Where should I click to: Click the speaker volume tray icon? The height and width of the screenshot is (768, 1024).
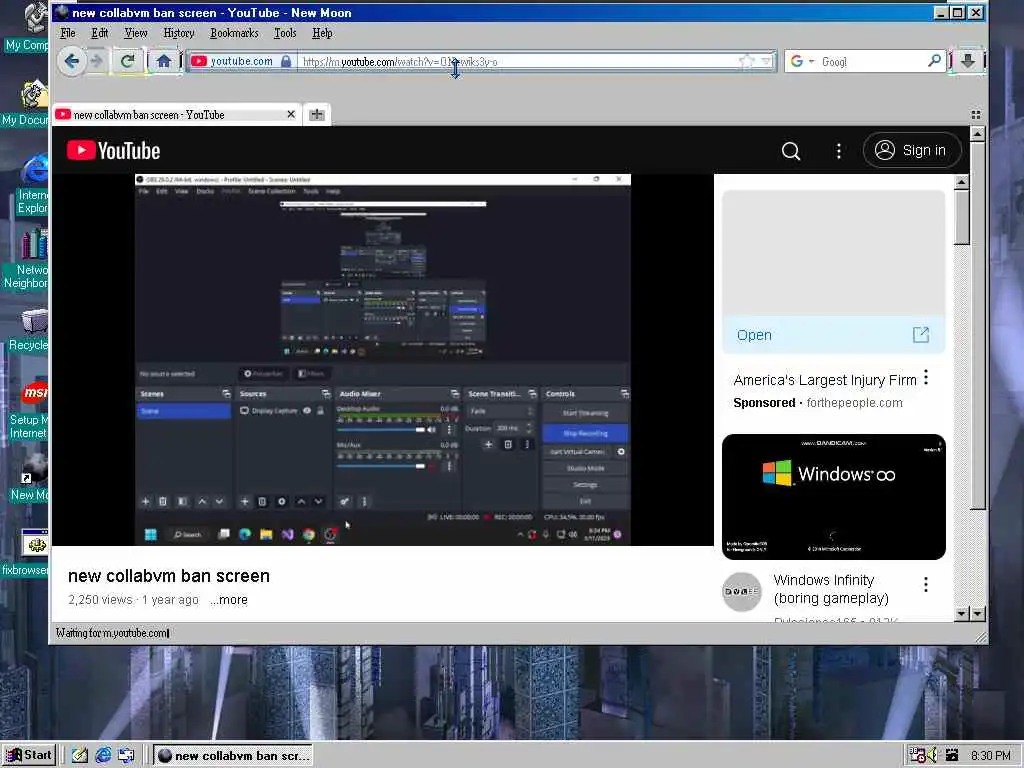tap(933, 755)
